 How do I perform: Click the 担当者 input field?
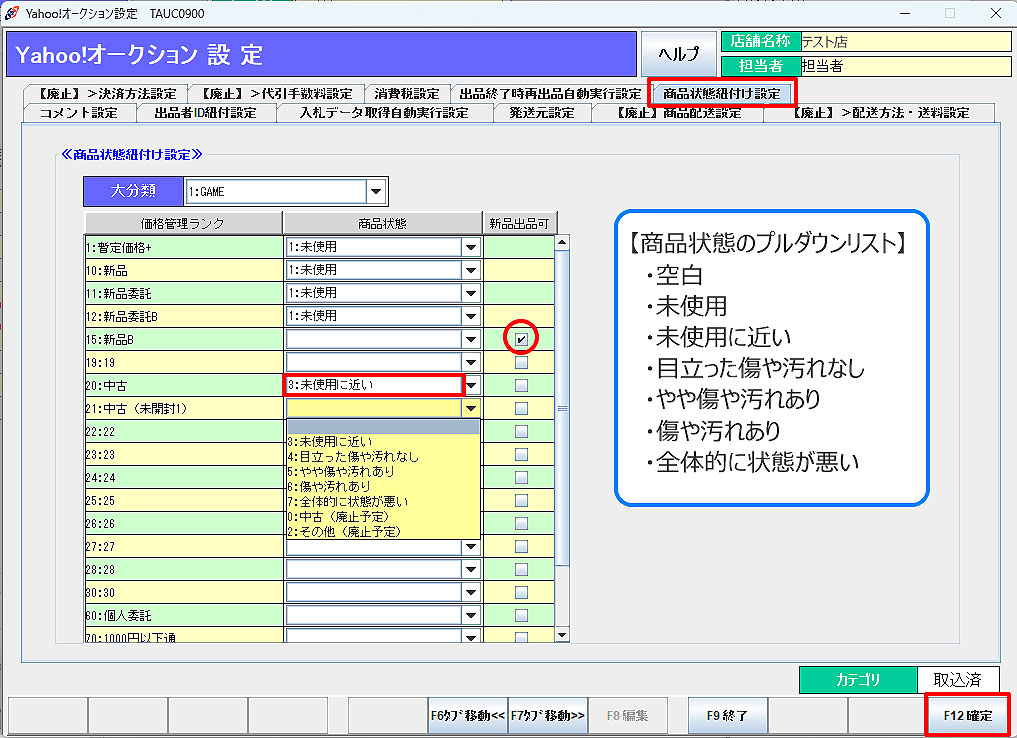(x=904, y=65)
